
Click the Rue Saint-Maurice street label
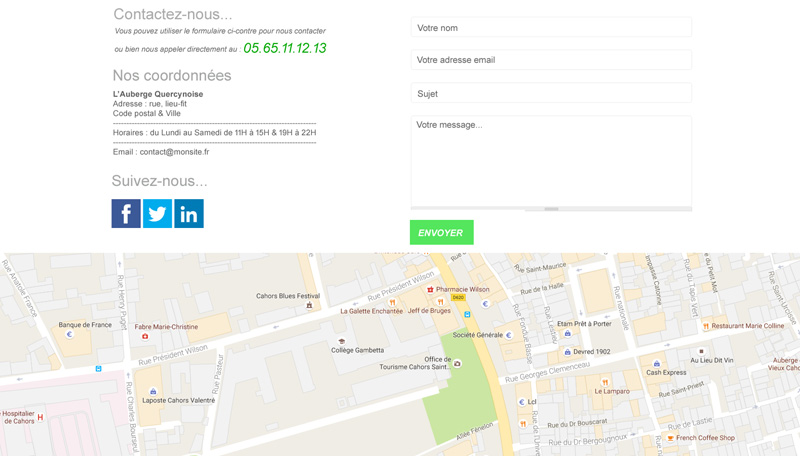click(x=540, y=268)
